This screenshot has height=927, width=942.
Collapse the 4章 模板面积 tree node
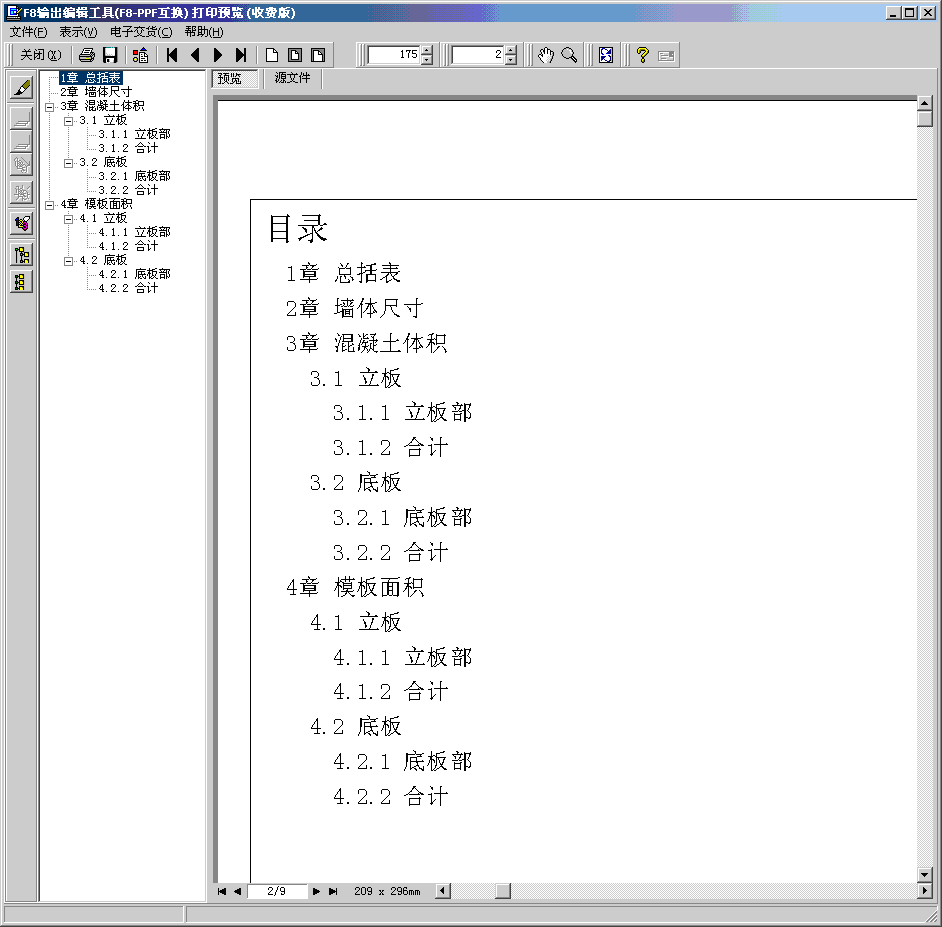[50, 205]
